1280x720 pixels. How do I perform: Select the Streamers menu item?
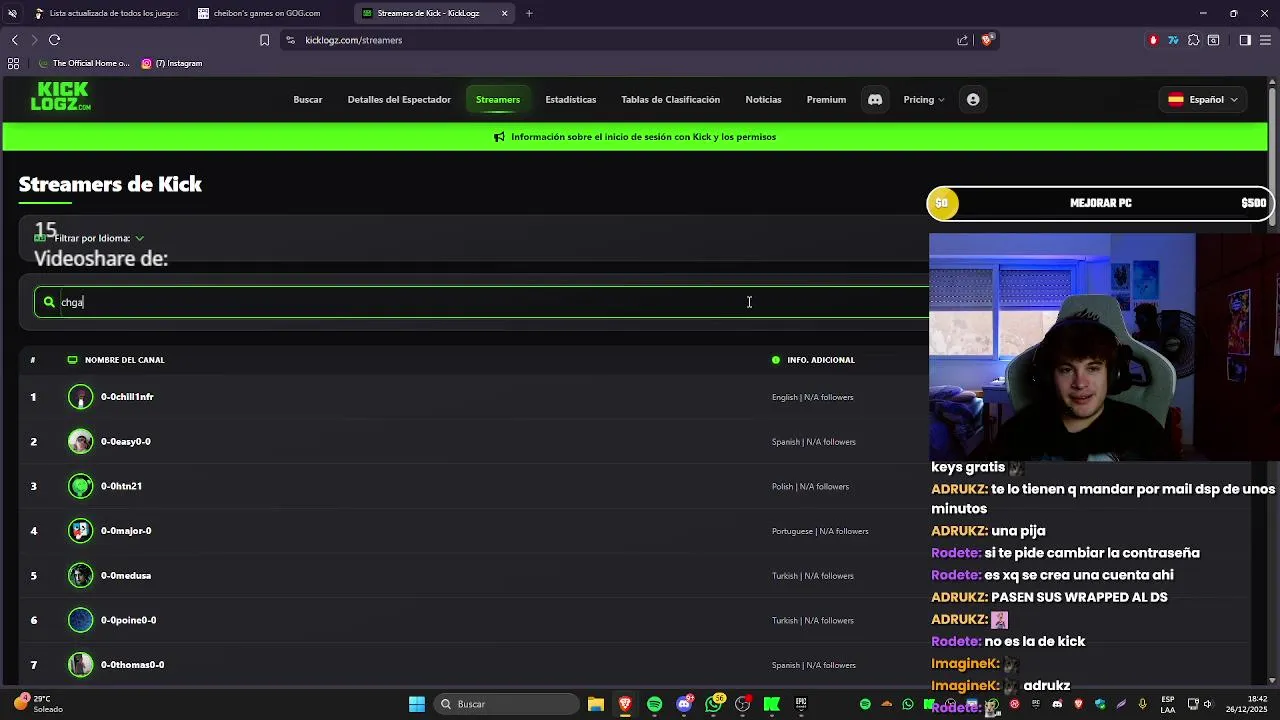tap(498, 100)
